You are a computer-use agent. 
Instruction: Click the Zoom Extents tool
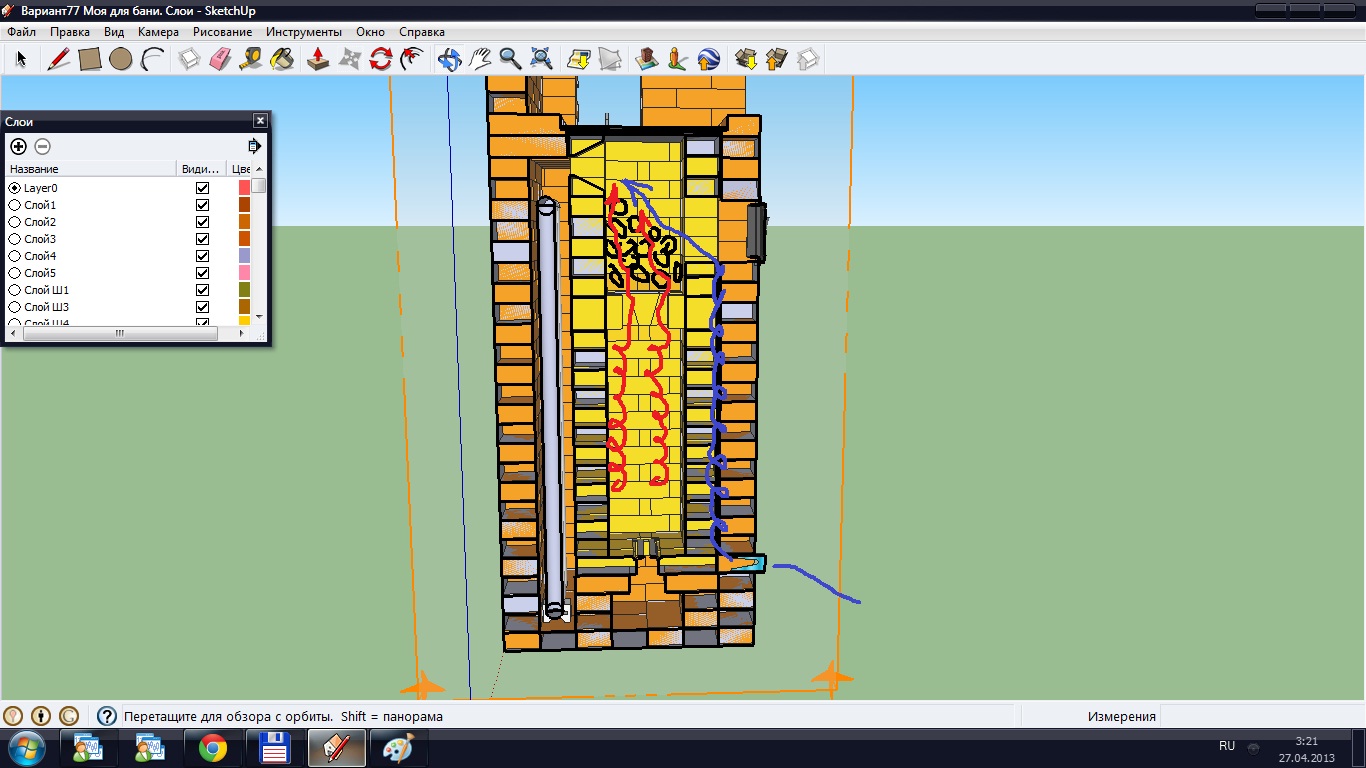(541, 59)
